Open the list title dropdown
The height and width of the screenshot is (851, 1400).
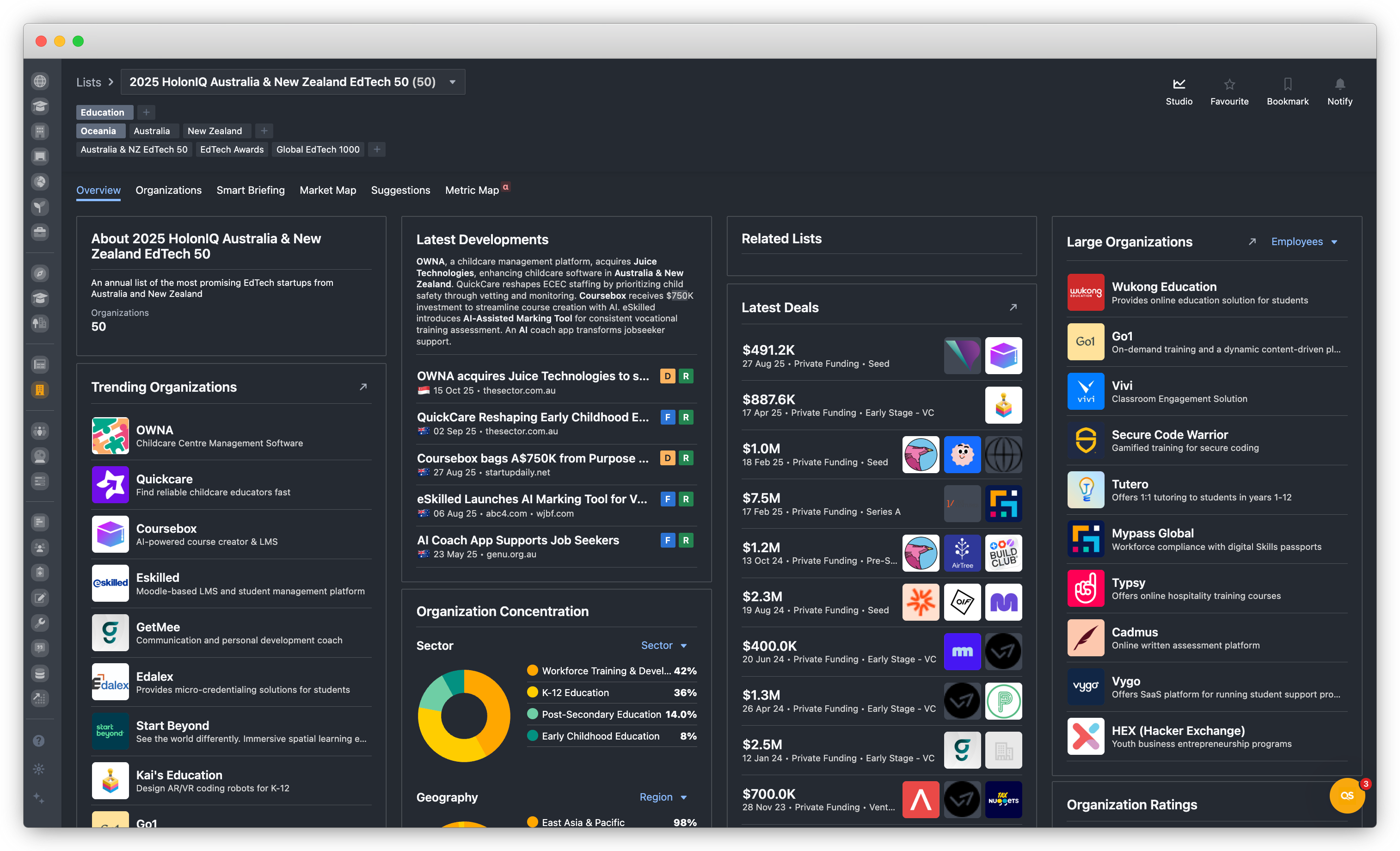452,82
